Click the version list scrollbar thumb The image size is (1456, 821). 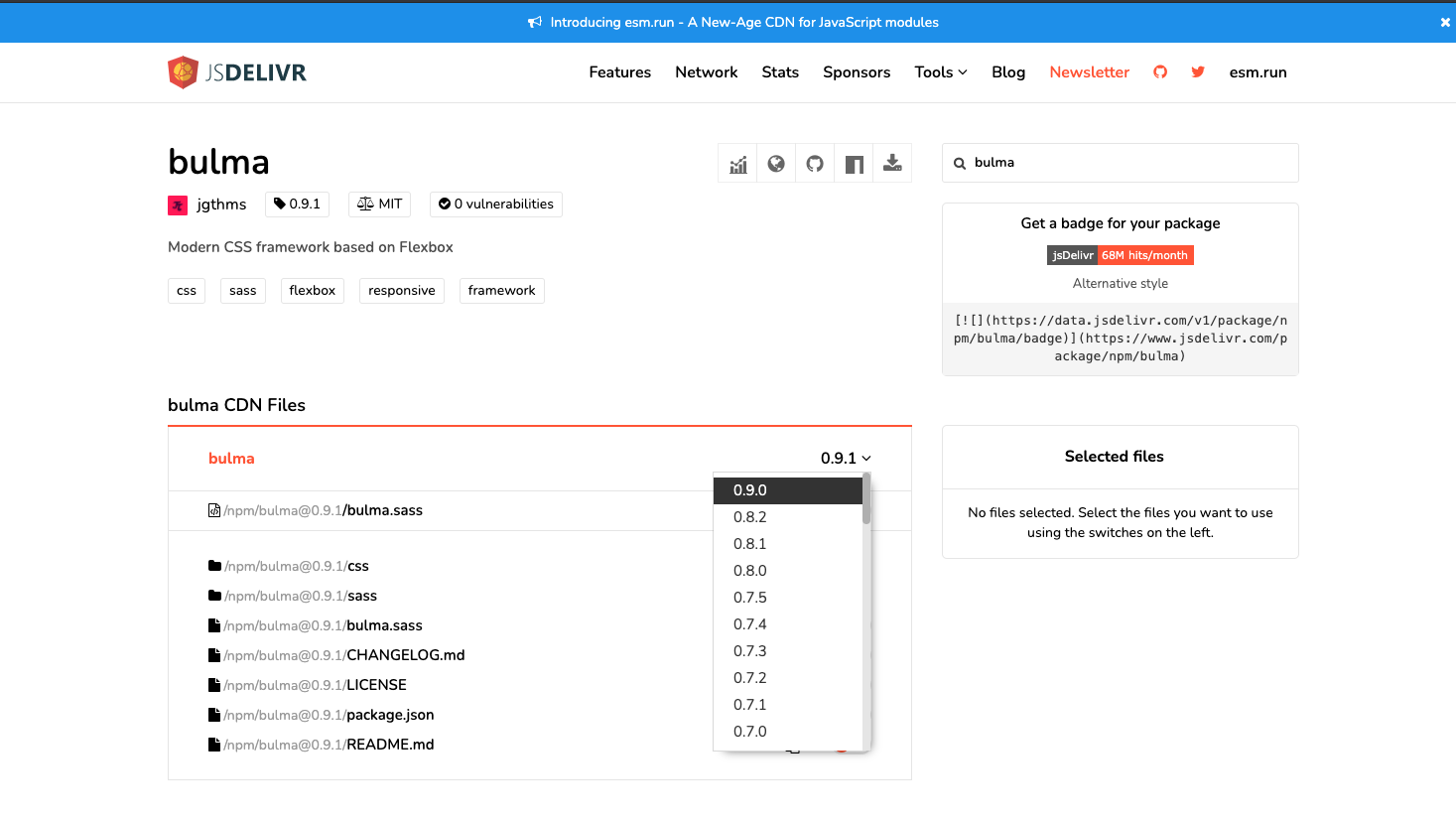[x=866, y=499]
